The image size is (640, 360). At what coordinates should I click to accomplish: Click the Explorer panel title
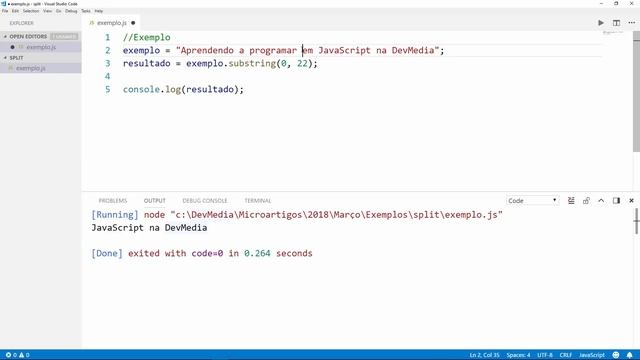tap(22, 23)
